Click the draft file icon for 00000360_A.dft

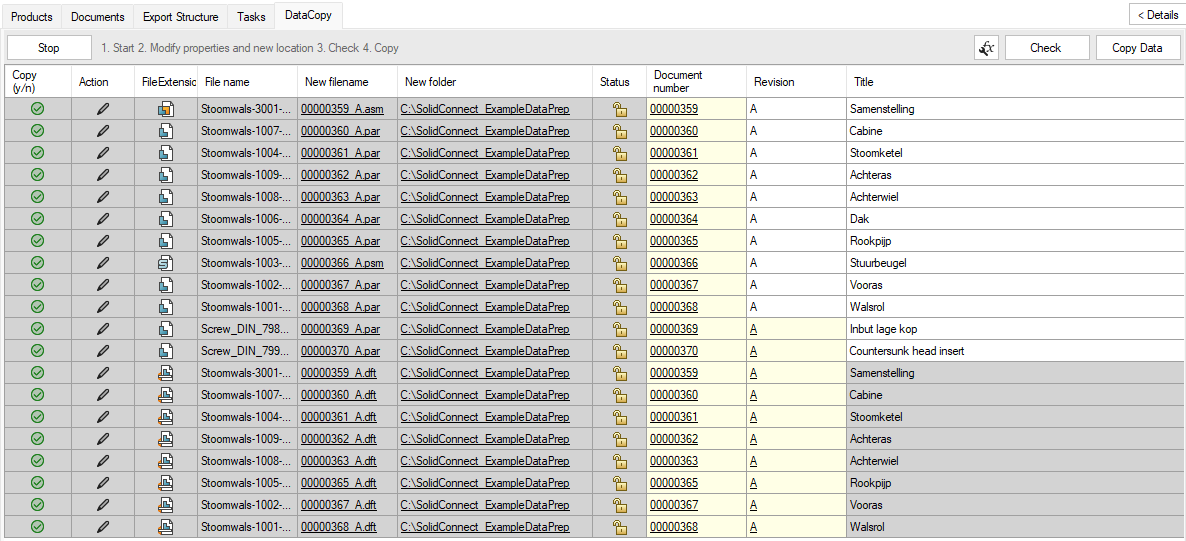[x=166, y=395]
